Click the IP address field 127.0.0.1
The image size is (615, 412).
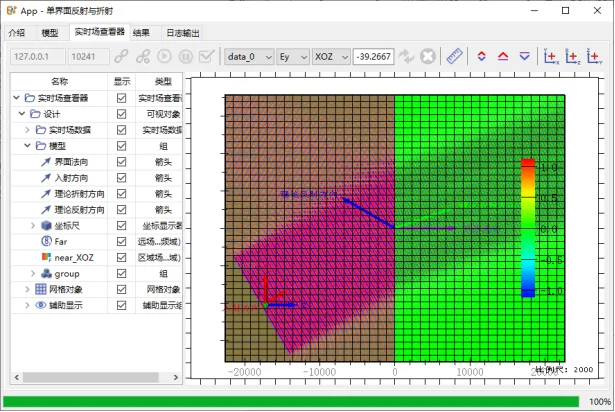click(x=37, y=57)
